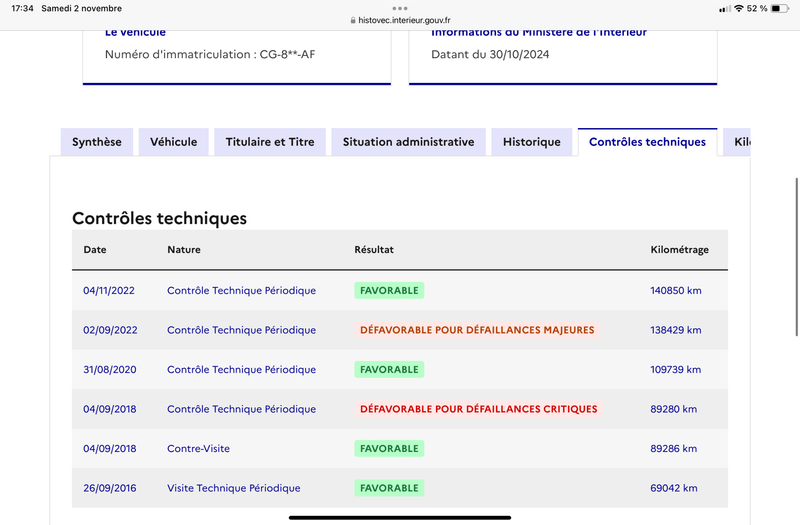Select the Contre-Visite entry
800x525 pixels.
[x=198, y=448]
